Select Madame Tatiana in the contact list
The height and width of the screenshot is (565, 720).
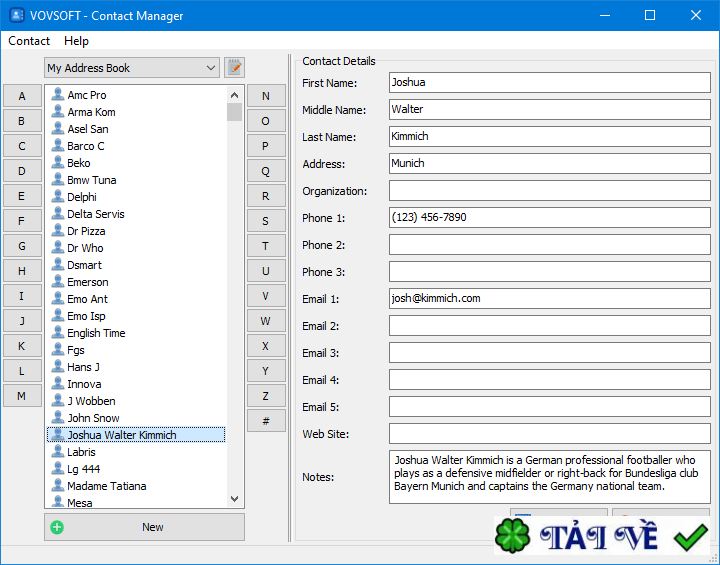click(x=106, y=486)
